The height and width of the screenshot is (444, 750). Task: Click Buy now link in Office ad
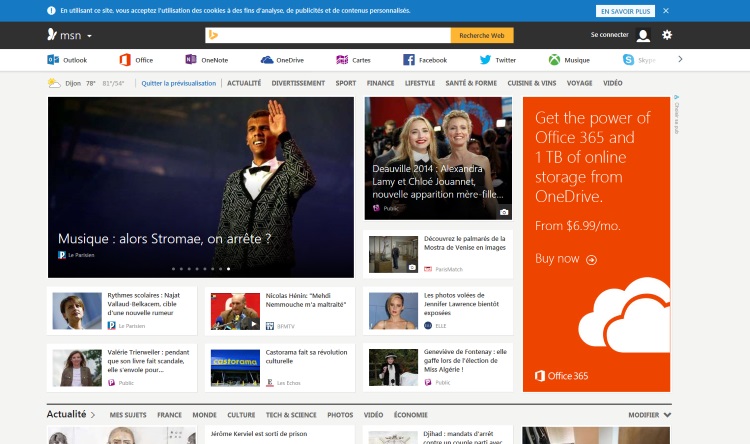tap(557, 259)
